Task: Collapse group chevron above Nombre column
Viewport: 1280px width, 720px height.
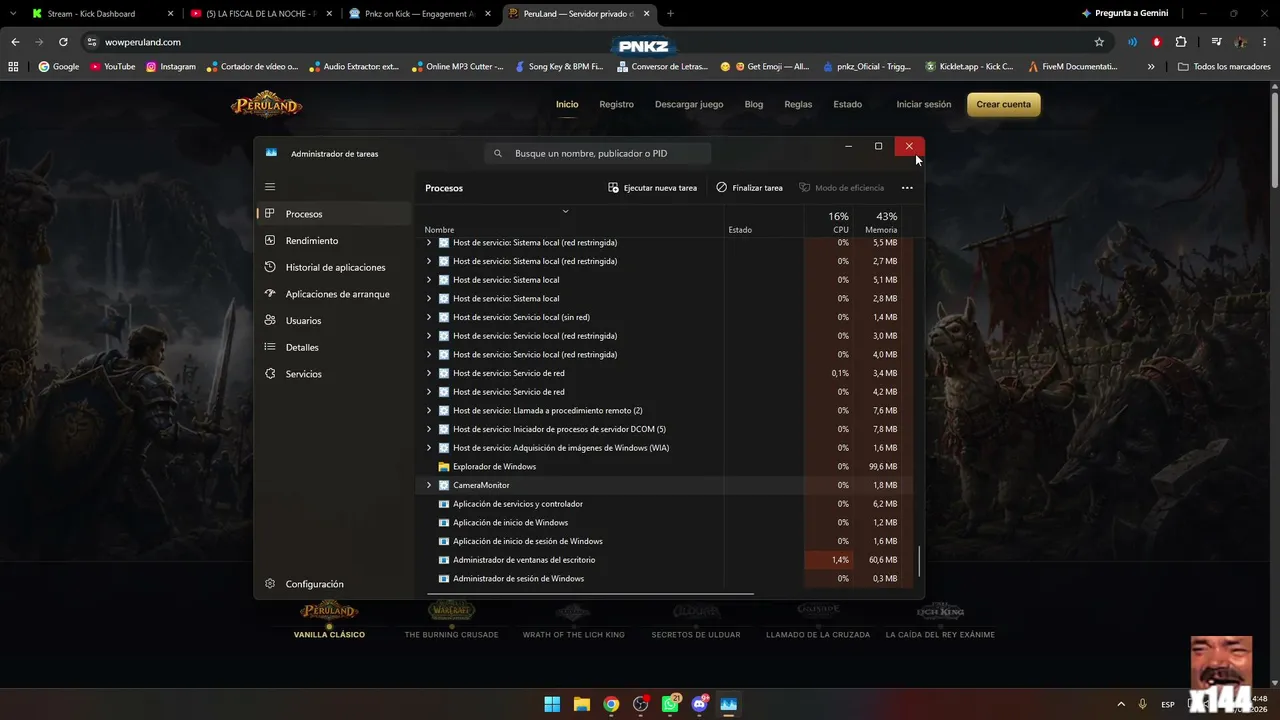Action: tap(565, 211)
